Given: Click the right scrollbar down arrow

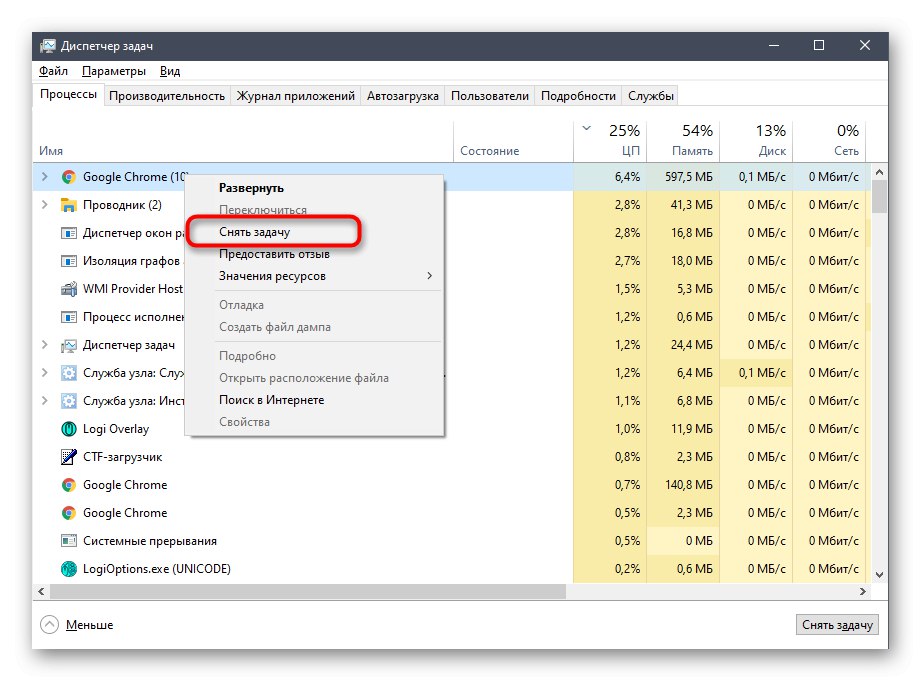Looking at the screenshot, I should coord(879,574).
